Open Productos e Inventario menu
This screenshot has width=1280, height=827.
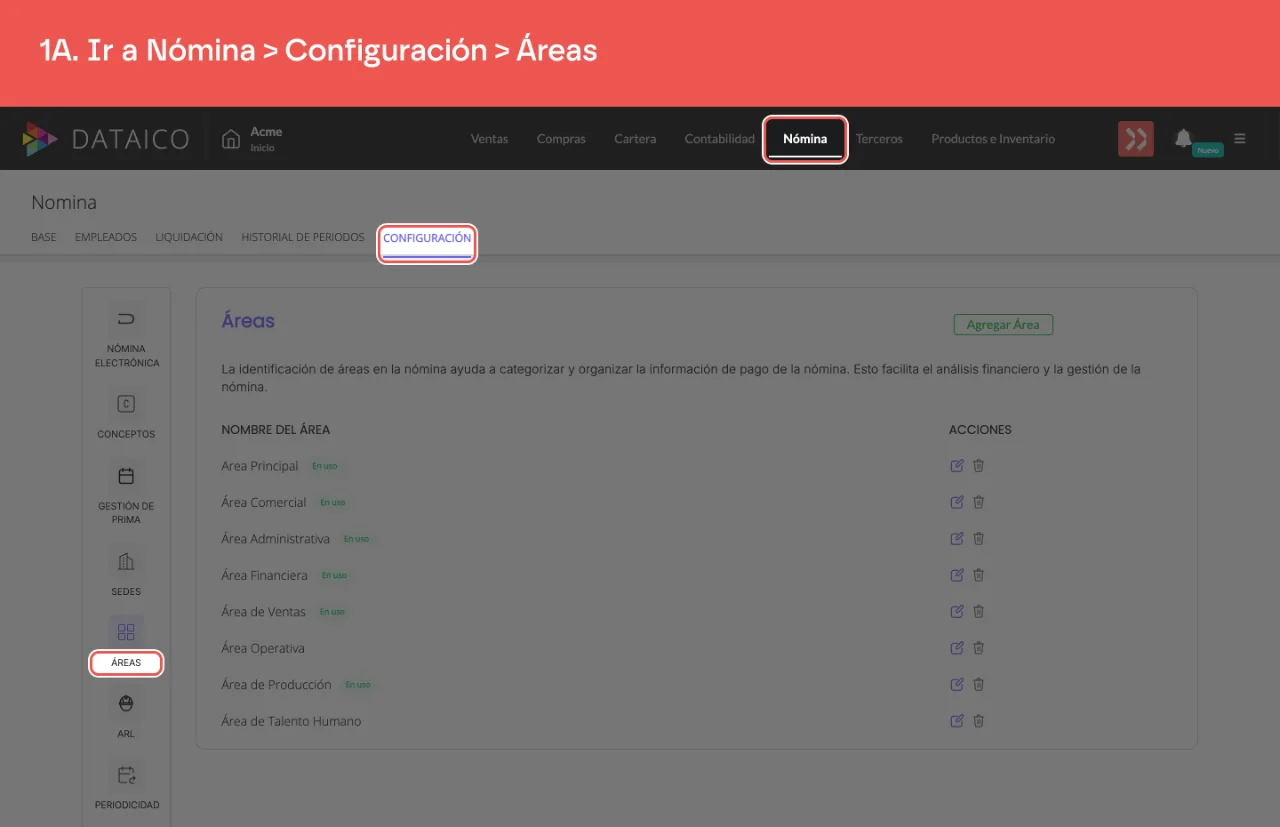tap(993, 139)
